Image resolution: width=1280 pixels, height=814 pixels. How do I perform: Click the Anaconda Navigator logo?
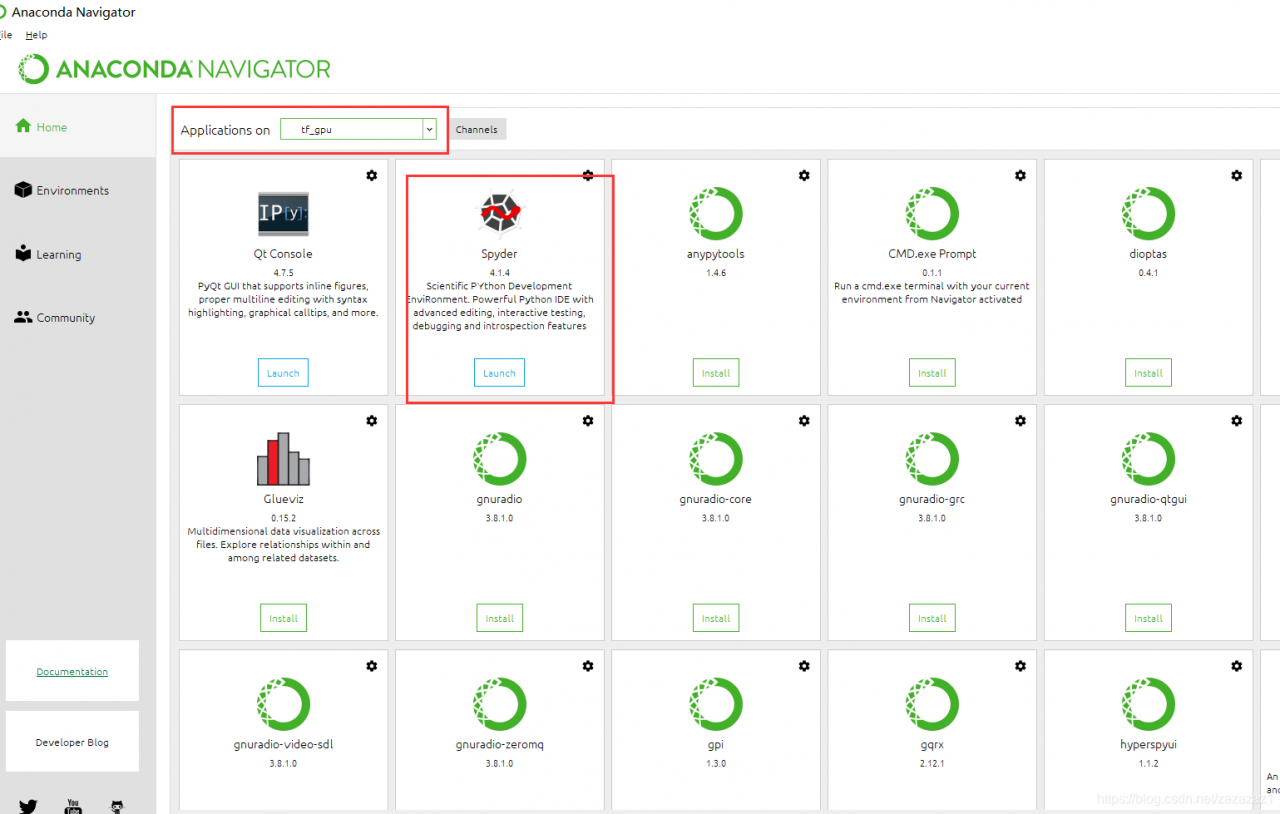click(x=175, y=69)
